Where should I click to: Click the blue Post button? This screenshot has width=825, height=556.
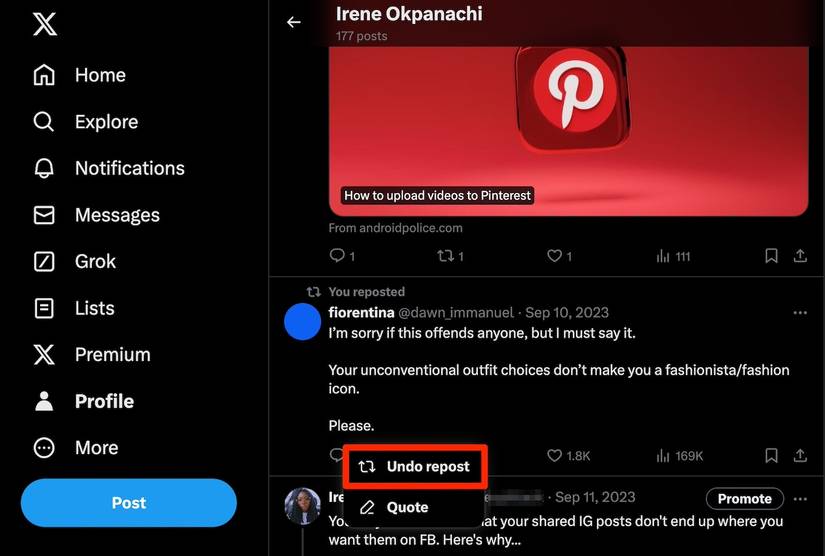point(129,502)
